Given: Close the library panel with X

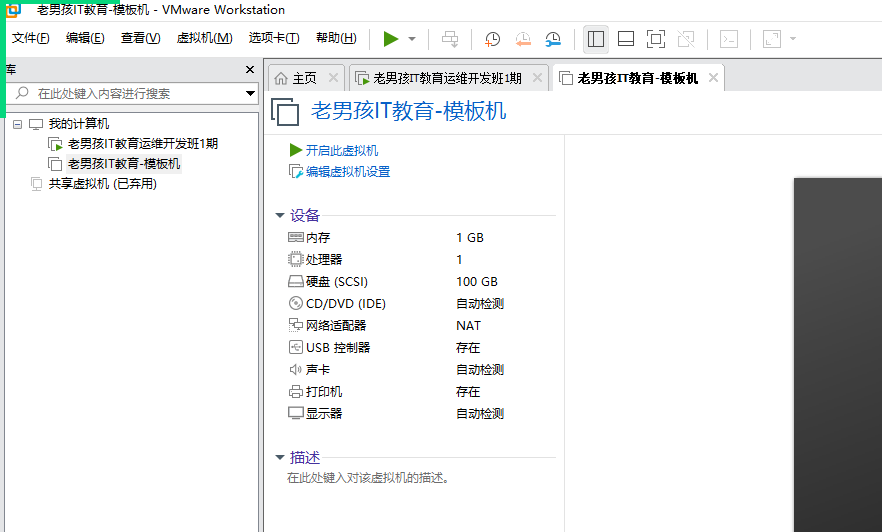Looking at the screenshot, I should [250, 70].
